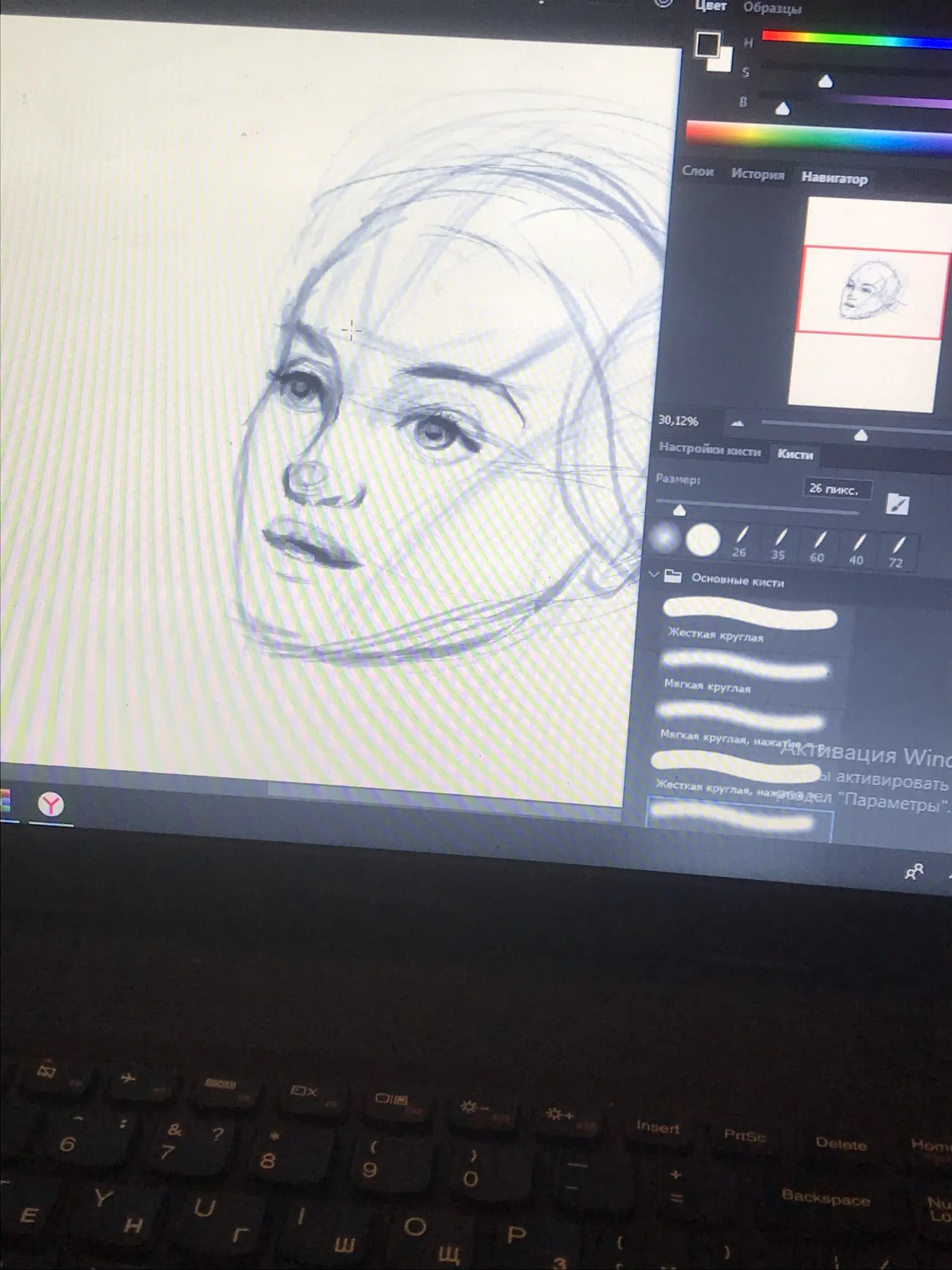Click the H hue slider bar
Viewport: 952px width, 1270px height.
[x=857, y=39]
